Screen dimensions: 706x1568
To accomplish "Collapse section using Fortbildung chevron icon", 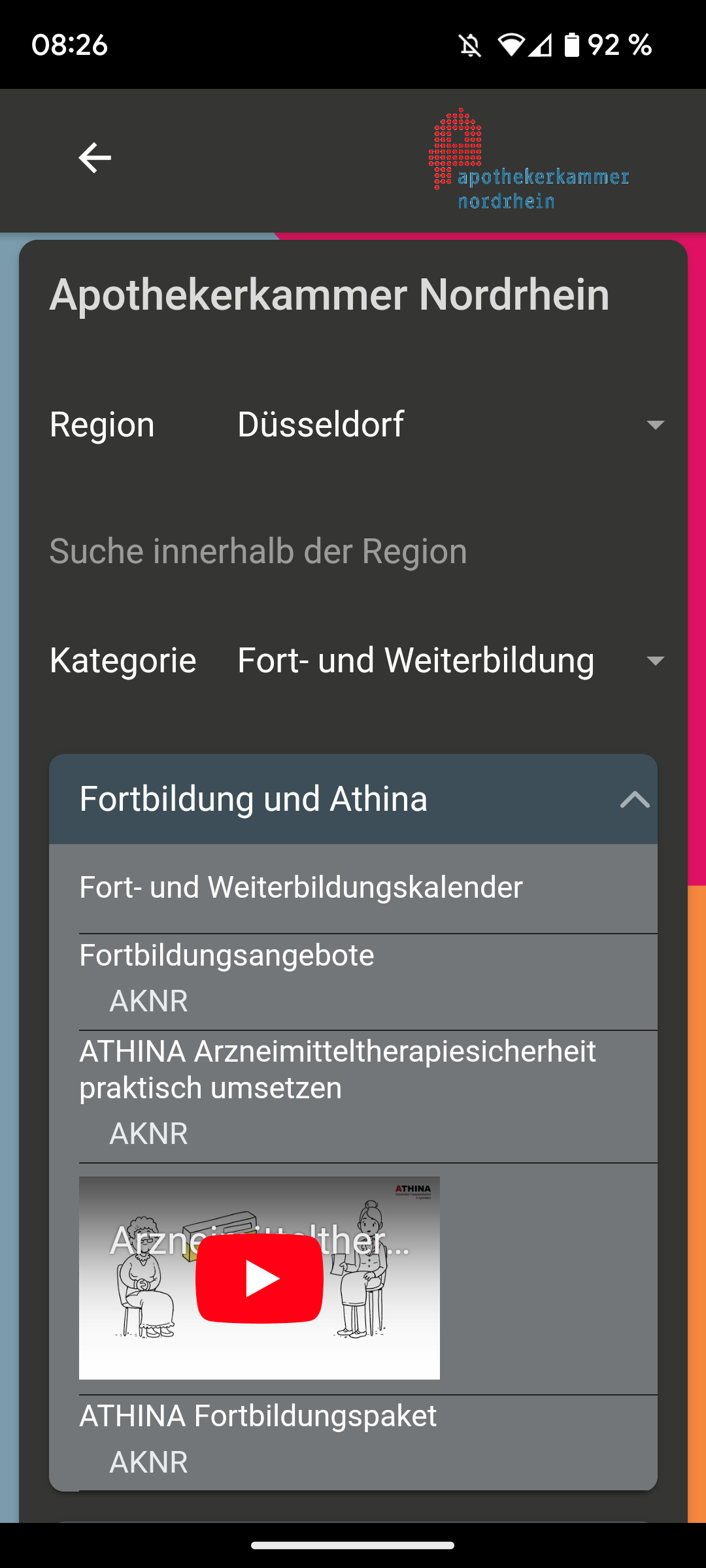I will point(635,799).
